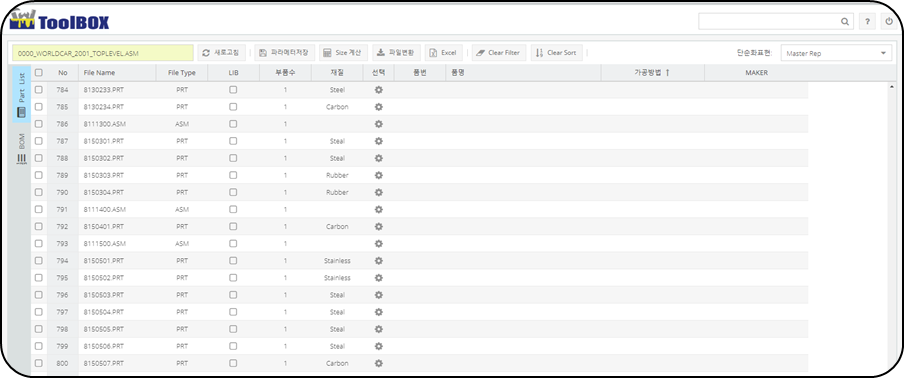This screenshot has width=904, height=378.
Task: Click gear icon for row 793
Action: pos(379,244)
